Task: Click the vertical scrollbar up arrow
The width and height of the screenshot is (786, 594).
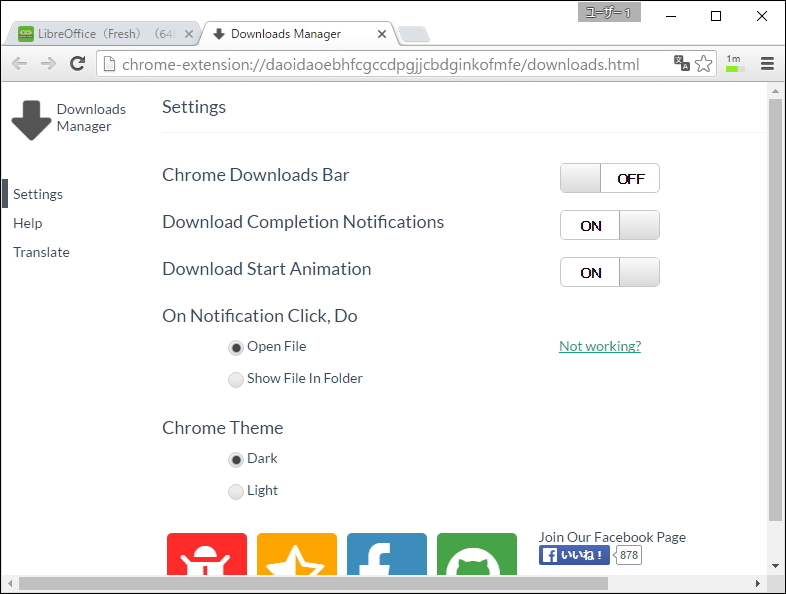Action: click(775, 91)
